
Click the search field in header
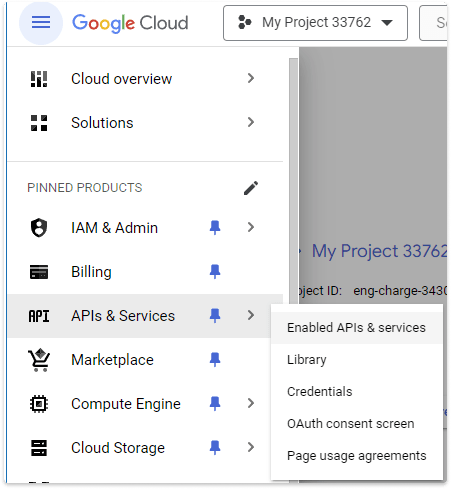pos(433,23)
